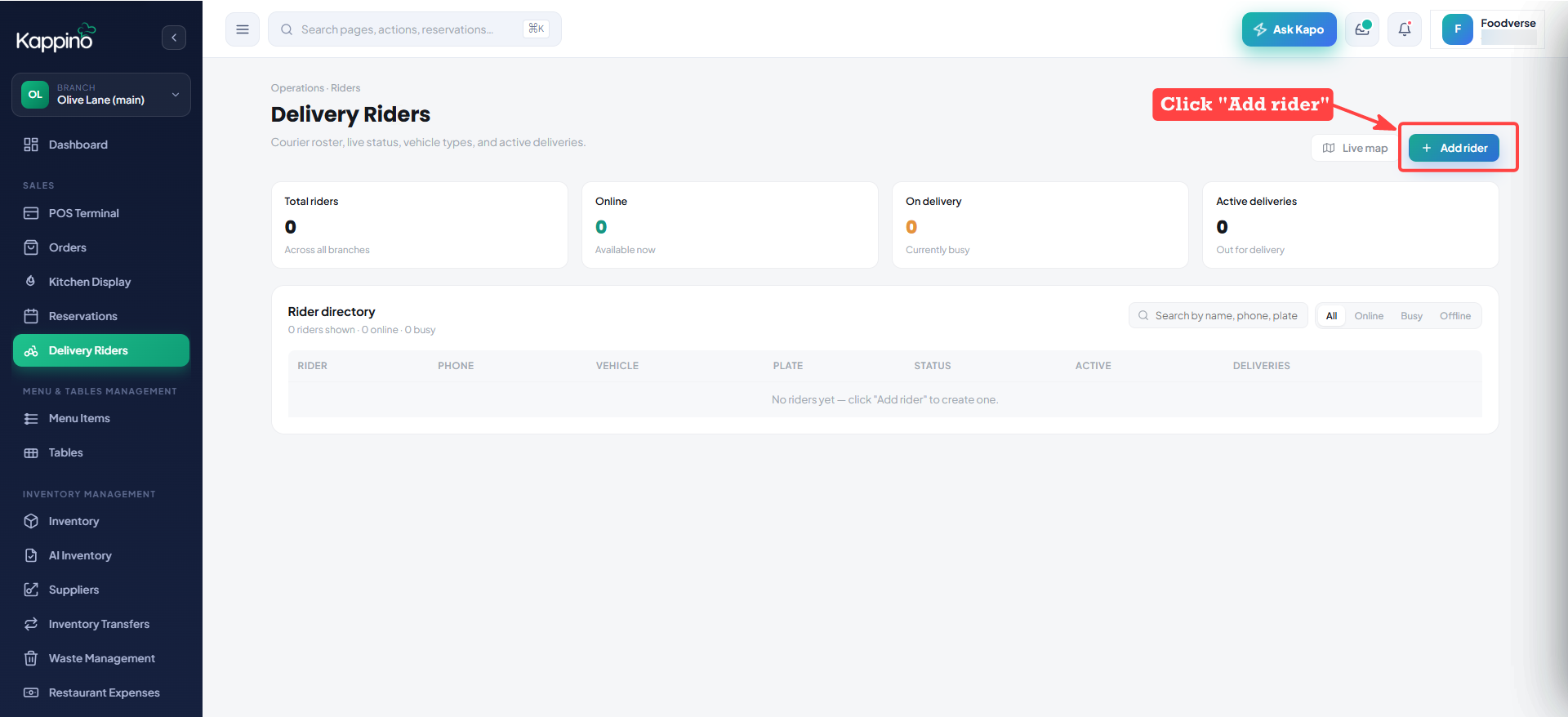The width and height of the screenshot is (1568, 717).
Task: Click the Ask Kapo button
Action: click(1290, 29)
